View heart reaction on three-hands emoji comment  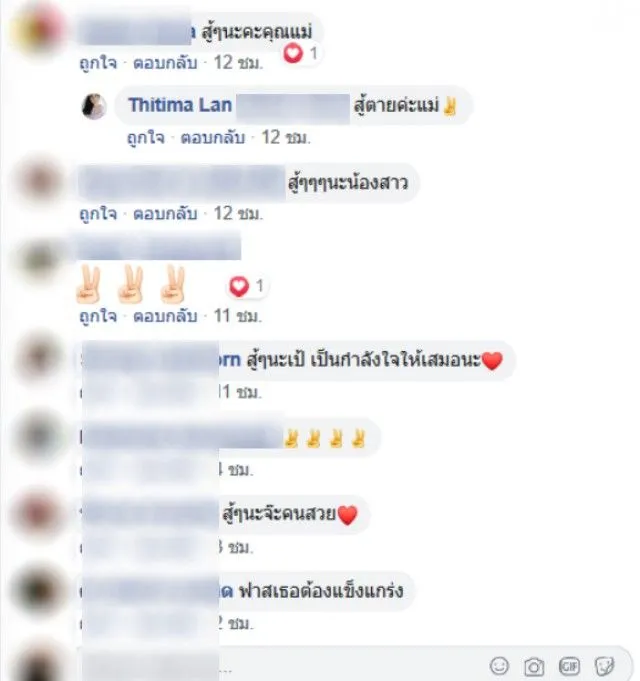click(247, 286)
